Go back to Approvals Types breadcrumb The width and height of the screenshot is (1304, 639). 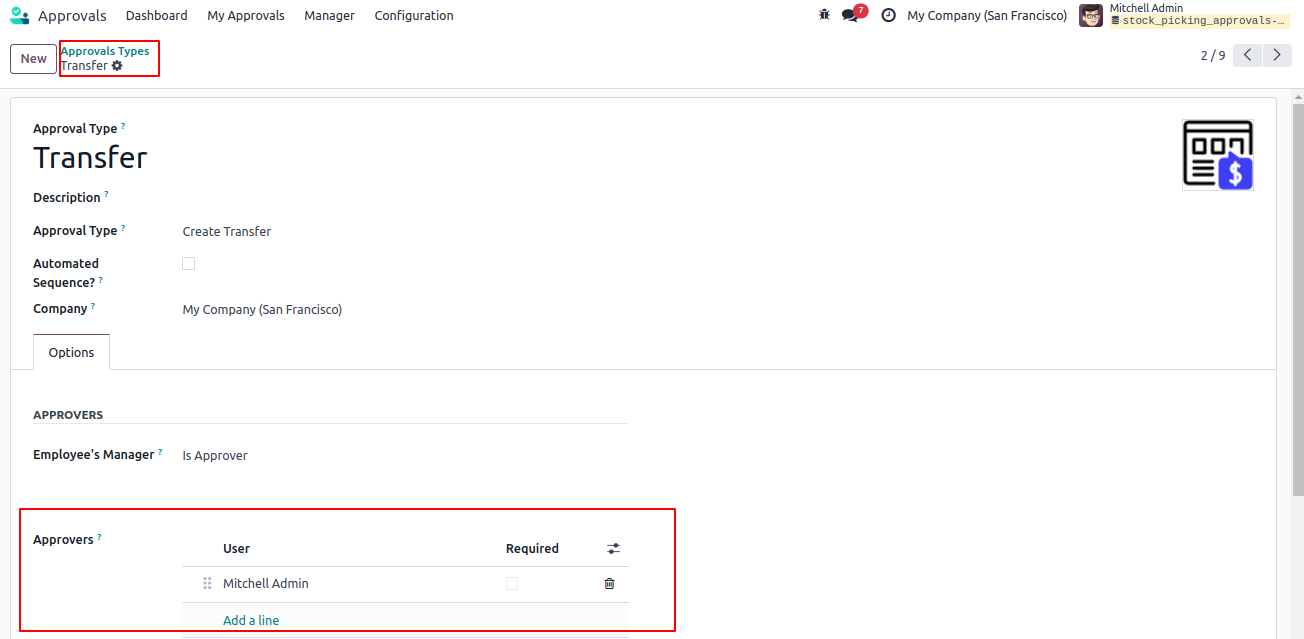105,51
